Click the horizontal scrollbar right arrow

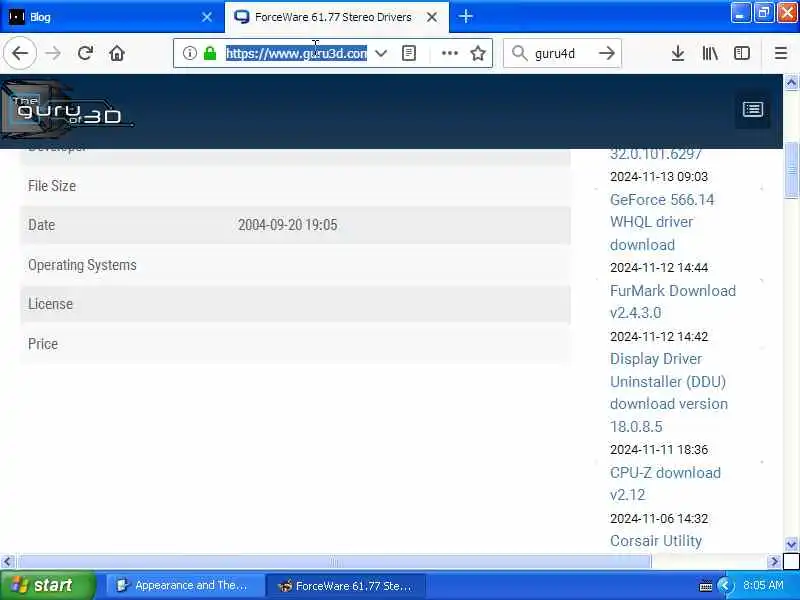[774, 562]
